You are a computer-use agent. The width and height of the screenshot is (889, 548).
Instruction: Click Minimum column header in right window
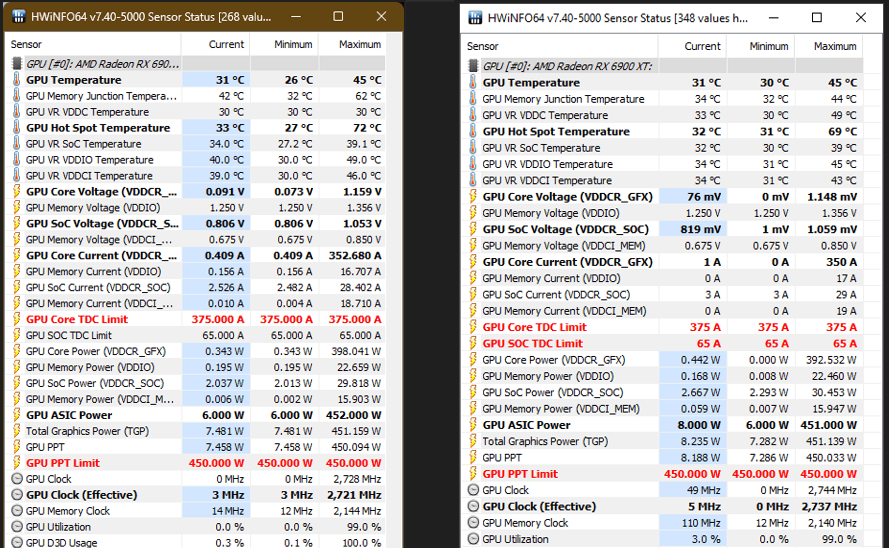760,46
